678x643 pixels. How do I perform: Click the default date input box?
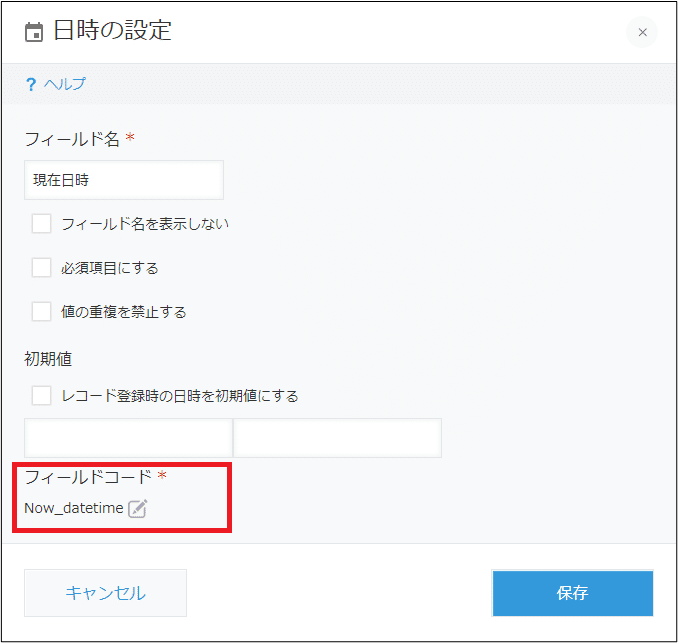coord(128,438)
